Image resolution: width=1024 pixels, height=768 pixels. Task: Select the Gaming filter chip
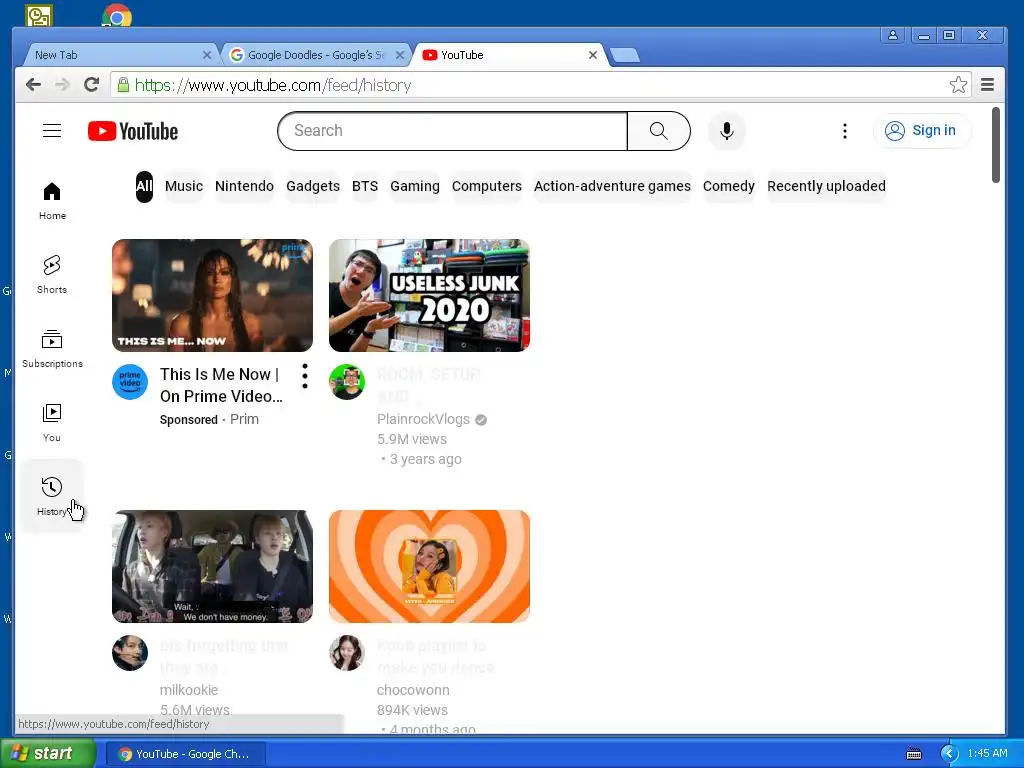pyautogui.click(x=415, y=186)
